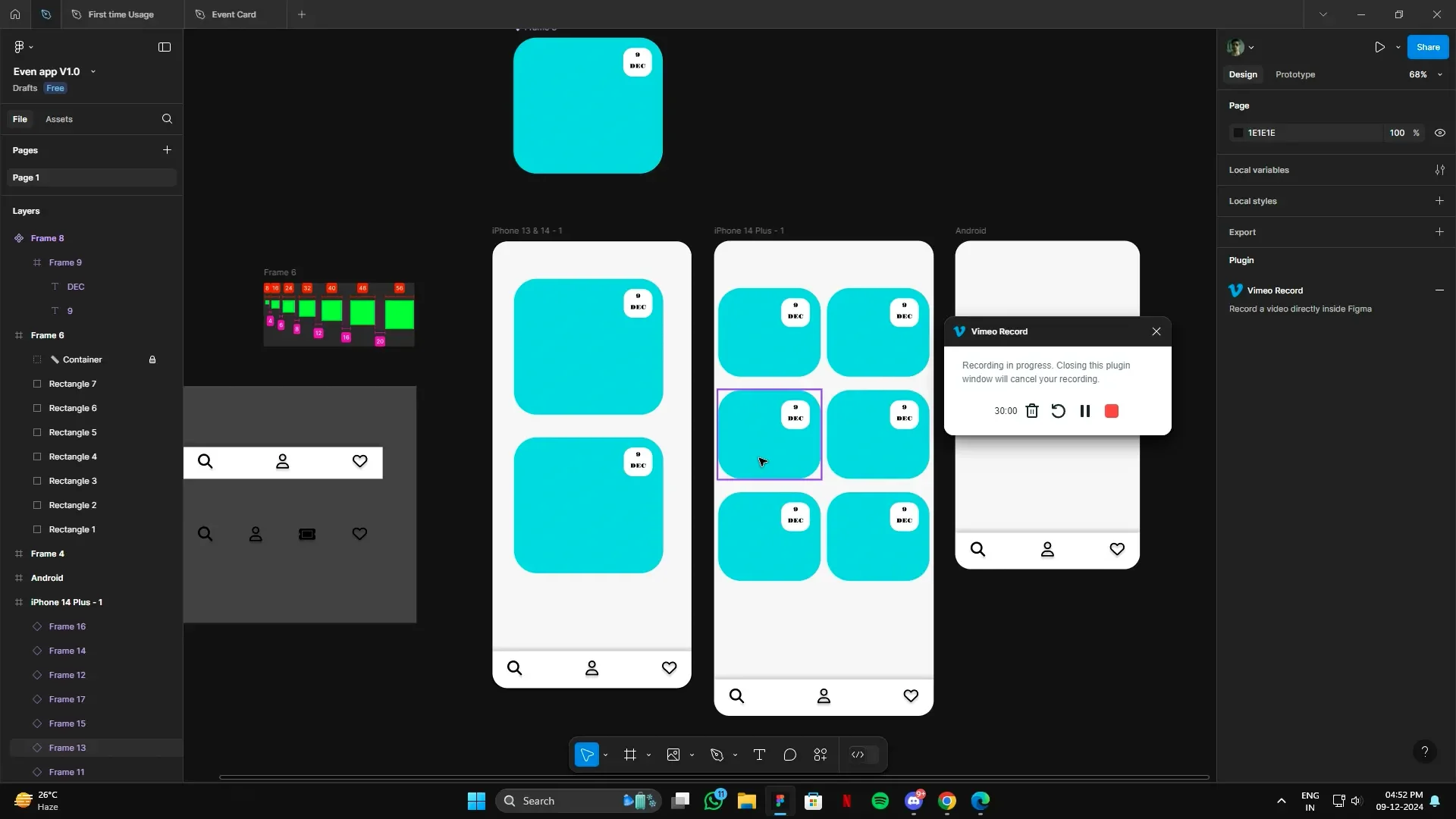Screen dimensions: 1456x819
Task: Open the Frame tool
Action: coord(632,755)
